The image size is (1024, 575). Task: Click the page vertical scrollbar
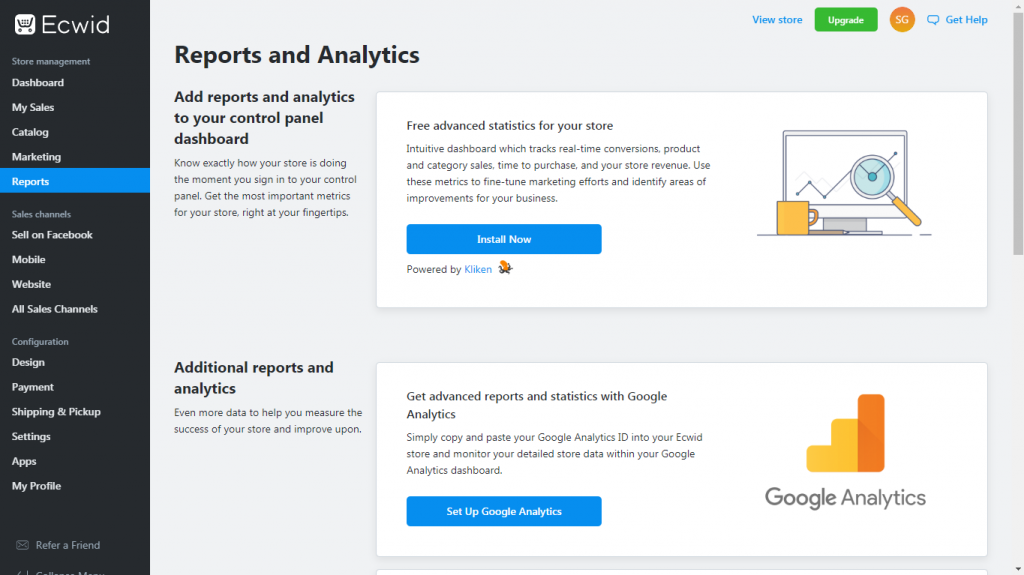coord(1018,130)
